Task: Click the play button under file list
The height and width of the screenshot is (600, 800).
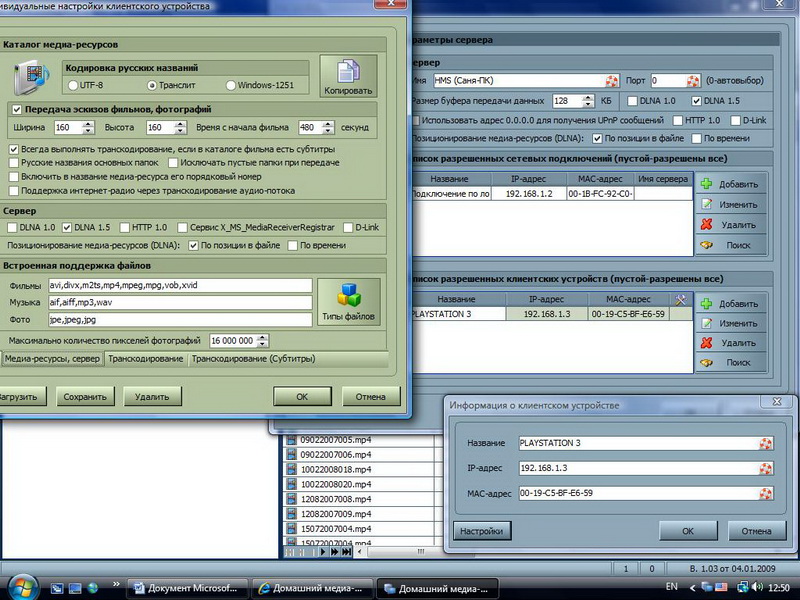Action: pyautogui.click(x=323, y=552)
